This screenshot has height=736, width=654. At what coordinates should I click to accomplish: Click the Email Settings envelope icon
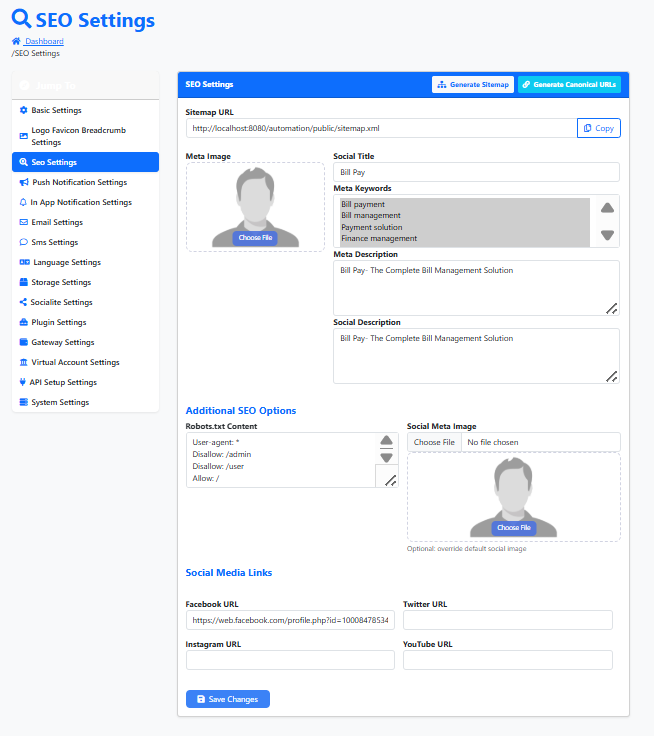23,222
